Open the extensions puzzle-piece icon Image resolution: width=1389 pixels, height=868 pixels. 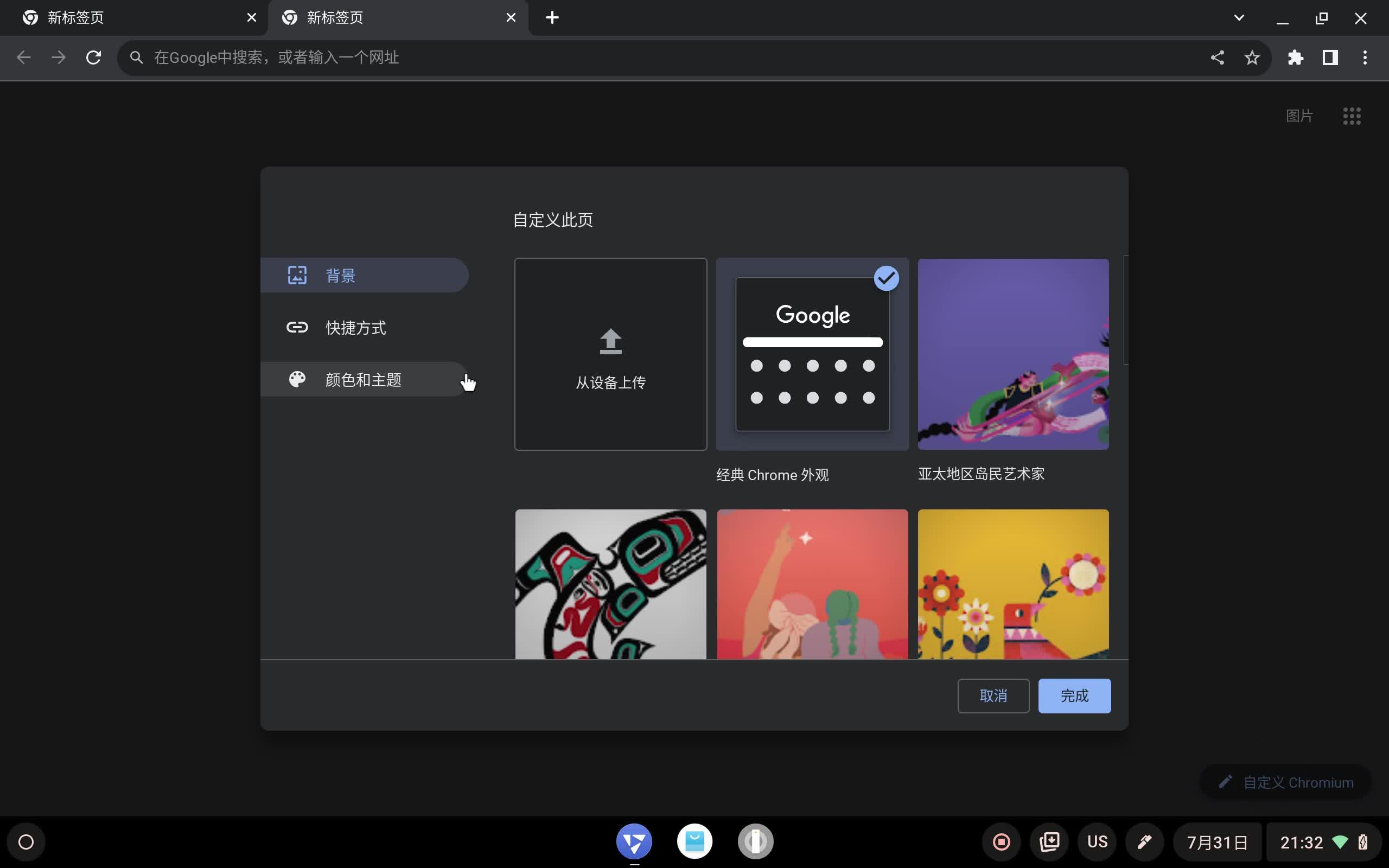pos(1296,58)
